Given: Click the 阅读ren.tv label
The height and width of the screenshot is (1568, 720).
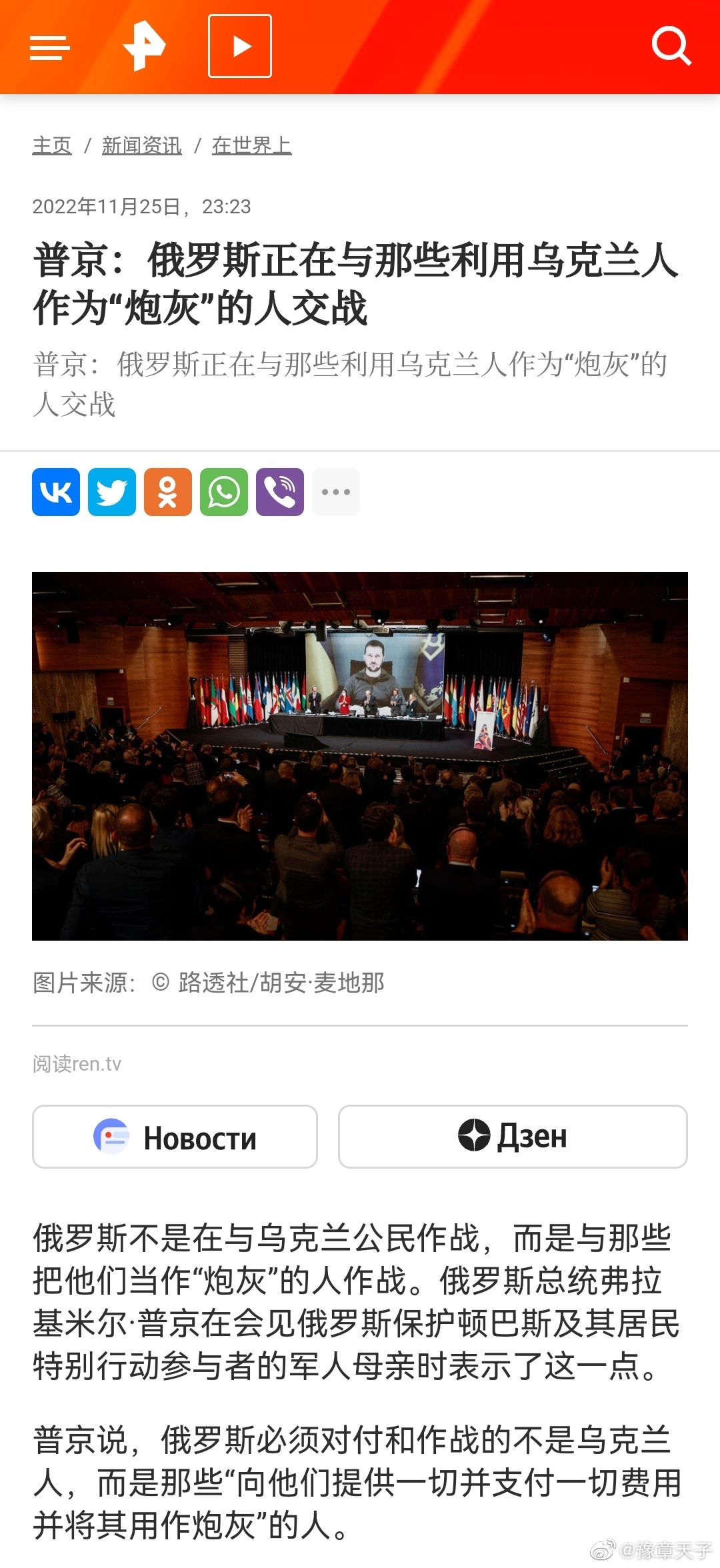Looking at the screenshot, I should click(x=77, y=1063).
